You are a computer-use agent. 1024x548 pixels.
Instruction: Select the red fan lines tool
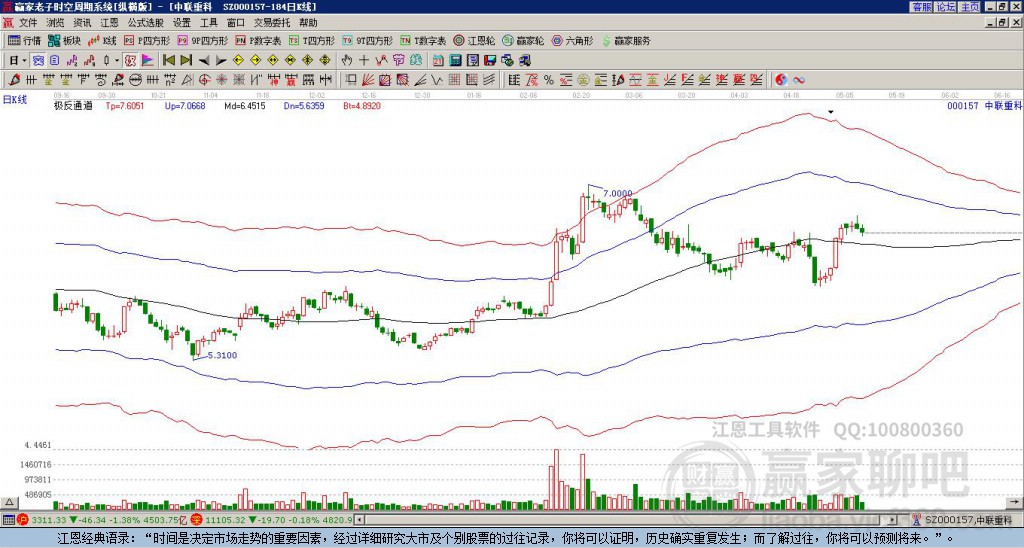tap(368, 80)
